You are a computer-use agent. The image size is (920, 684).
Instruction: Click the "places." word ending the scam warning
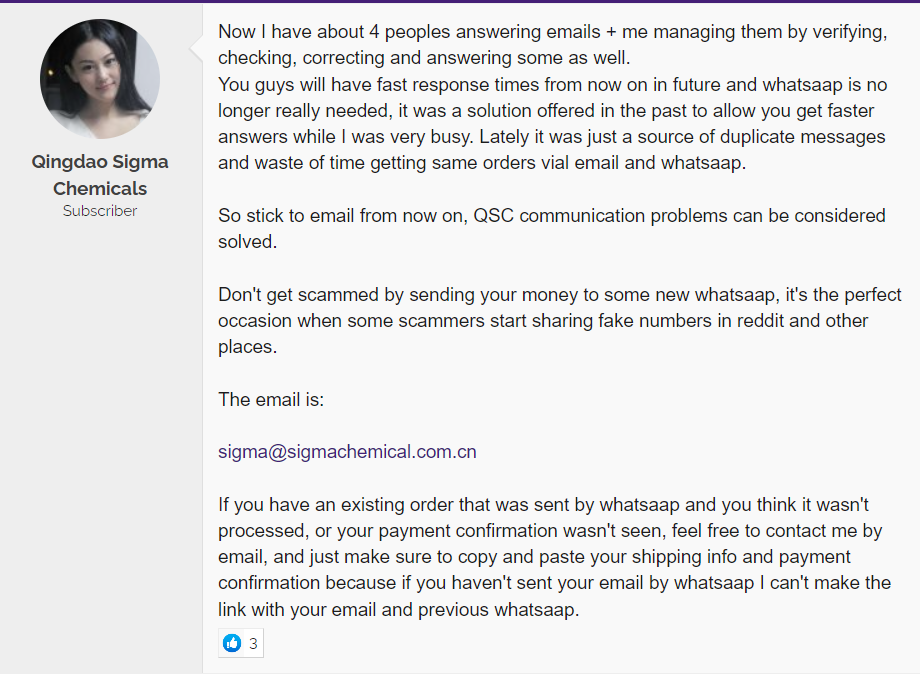(x=248, y=347)
